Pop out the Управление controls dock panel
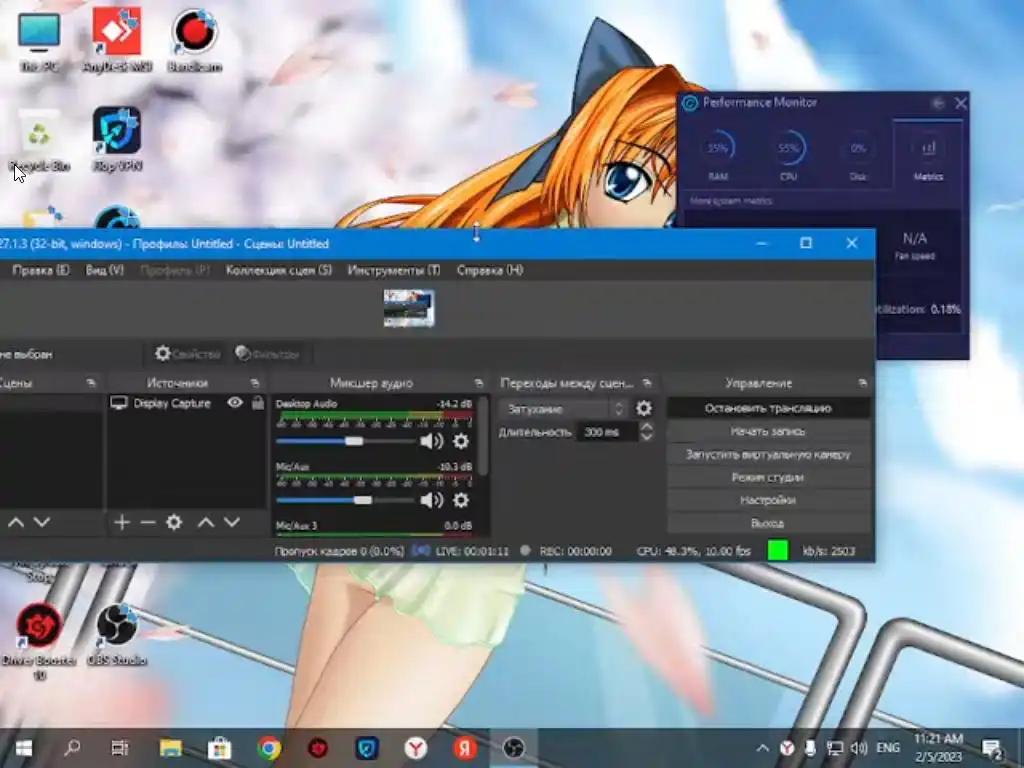 862,383
